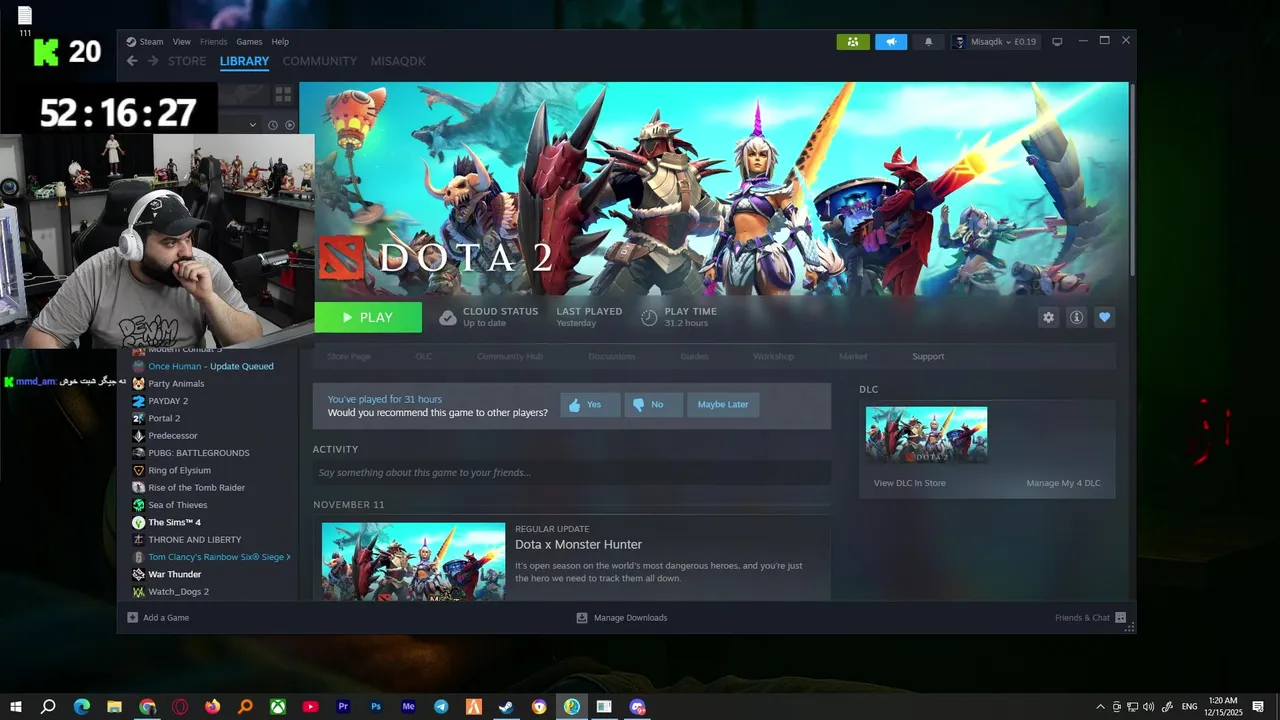Viewport: 1280px width, 720px height.
Task: Open Dota 2 Support tab
Action: click(x=928, y=357)
